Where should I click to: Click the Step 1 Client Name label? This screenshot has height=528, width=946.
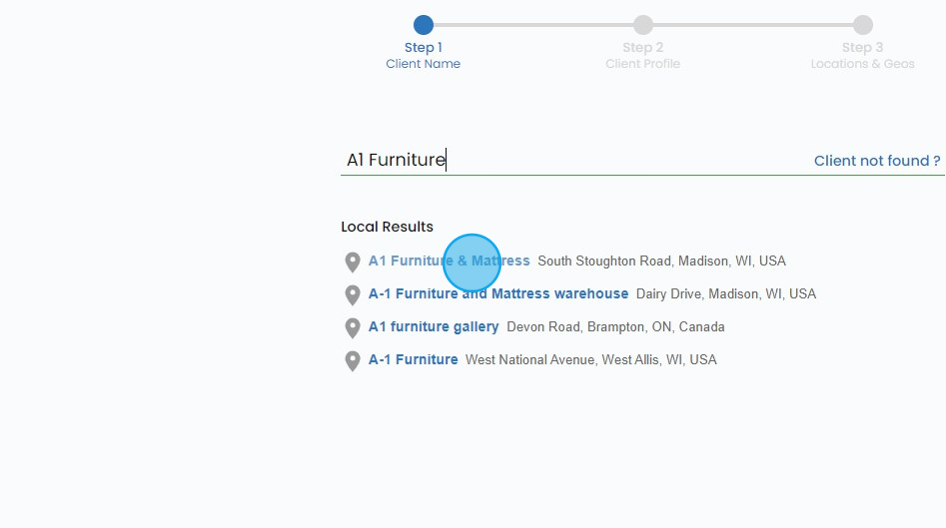(x=423, y=56)
